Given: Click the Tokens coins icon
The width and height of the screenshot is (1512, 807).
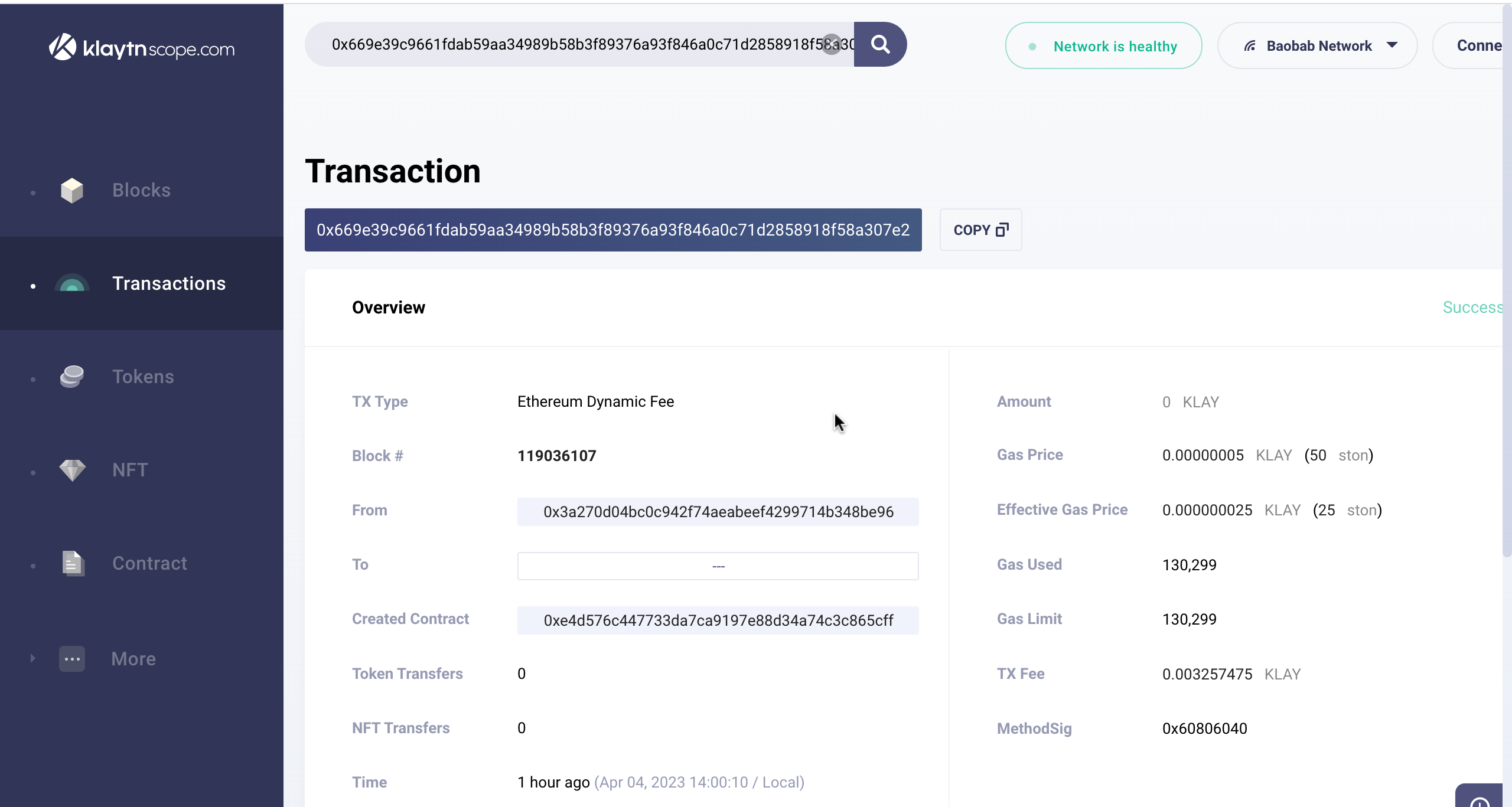Looking at the screenshot, I should [x=72, y=377].
